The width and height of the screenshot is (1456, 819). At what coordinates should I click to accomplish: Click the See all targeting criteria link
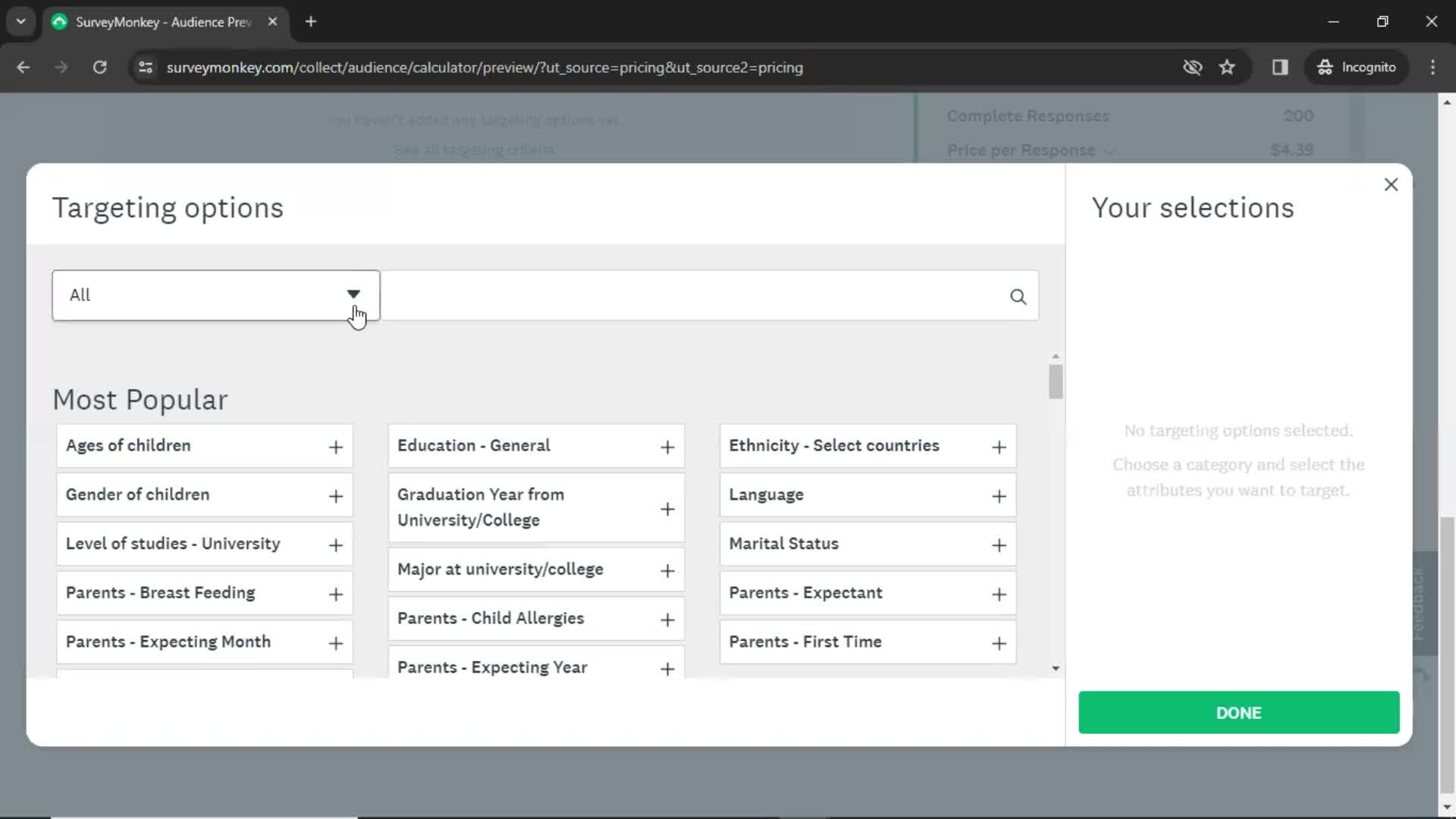click(475, 149)
